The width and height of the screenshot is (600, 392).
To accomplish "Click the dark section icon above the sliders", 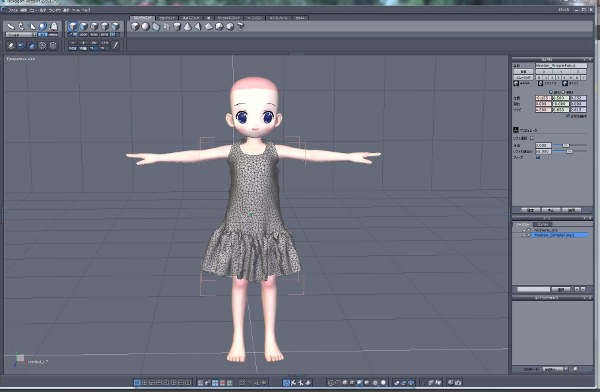I will 516,130.
